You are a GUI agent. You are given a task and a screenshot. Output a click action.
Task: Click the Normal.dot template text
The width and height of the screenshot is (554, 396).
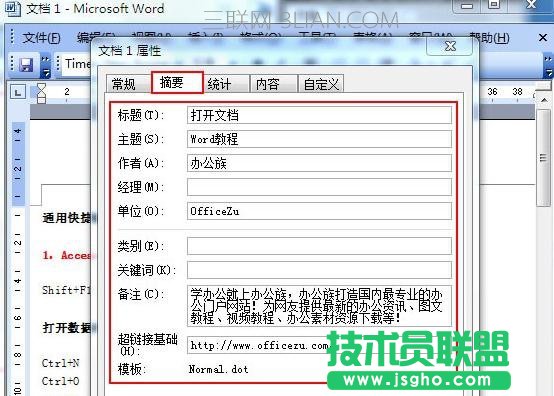[x=218, y=370]
